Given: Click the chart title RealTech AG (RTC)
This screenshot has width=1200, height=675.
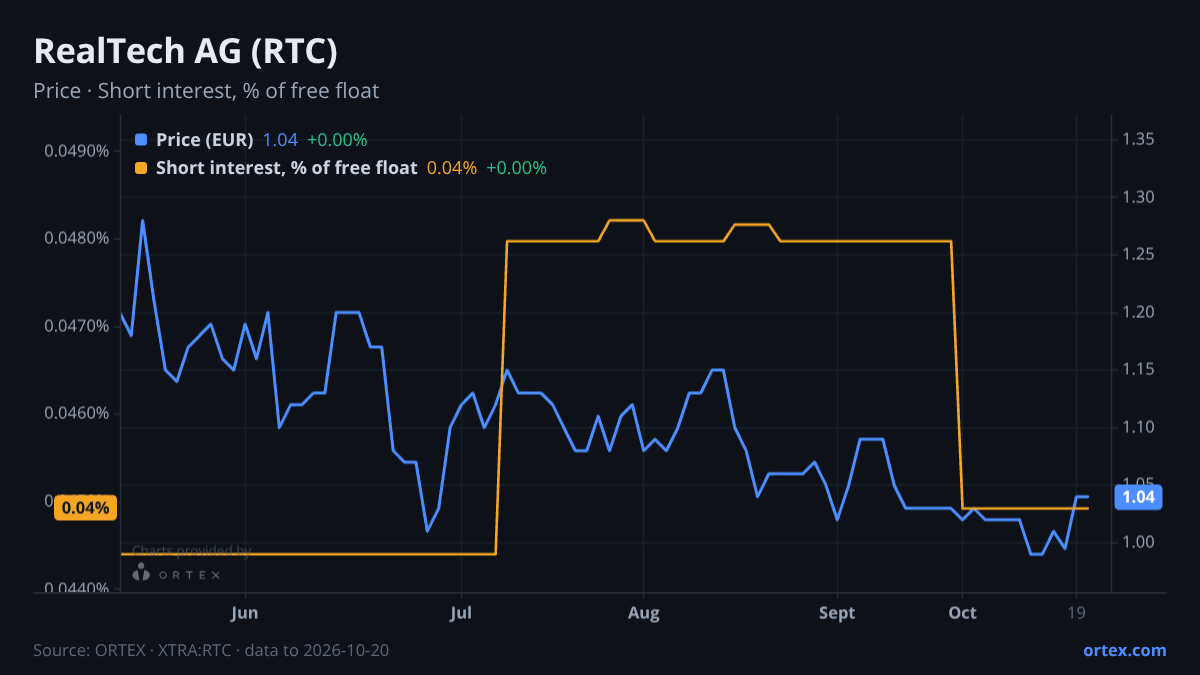Looking at the screenshot, I should pyautogui.click(x=185, y=51).
